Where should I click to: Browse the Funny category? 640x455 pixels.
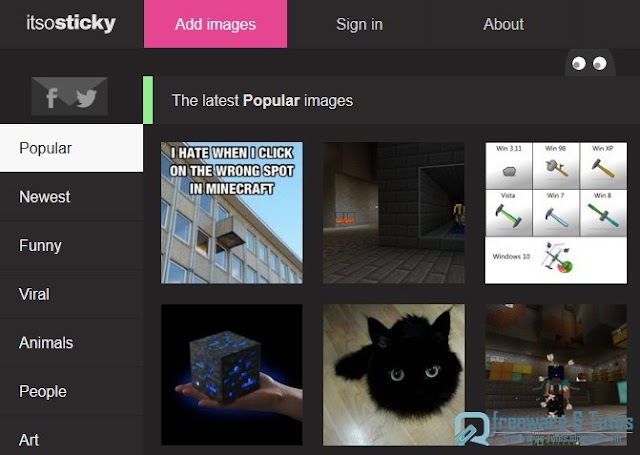point(71,246)
